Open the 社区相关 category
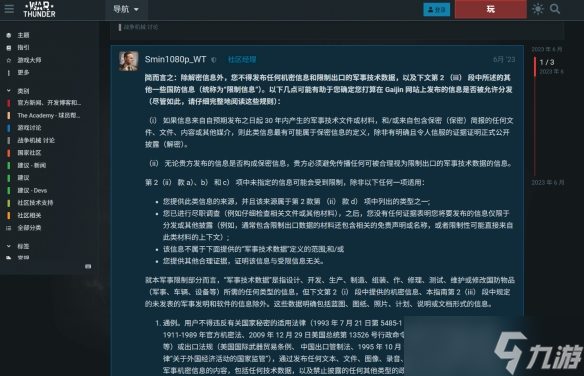The height and width of the screenshot is (376, 584). click(29, 216)
